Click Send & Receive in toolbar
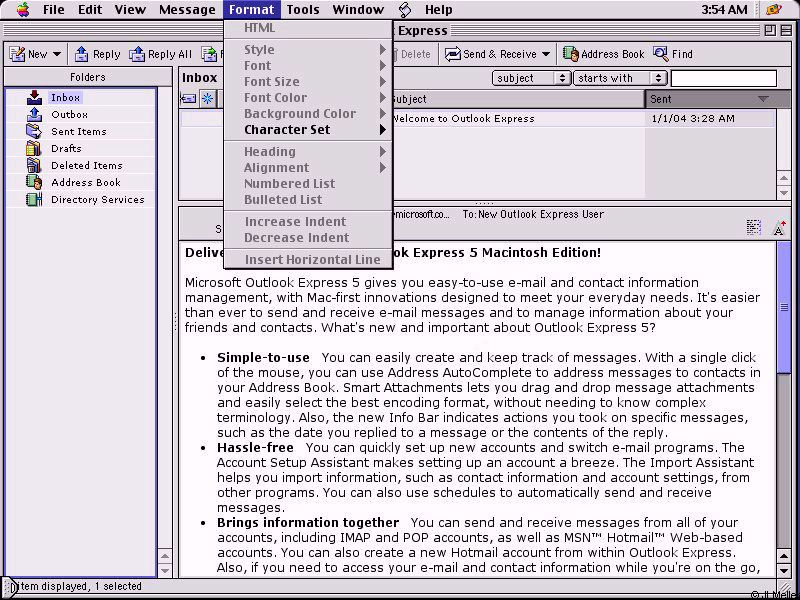 pyautogui.click(x=491, y=54)
